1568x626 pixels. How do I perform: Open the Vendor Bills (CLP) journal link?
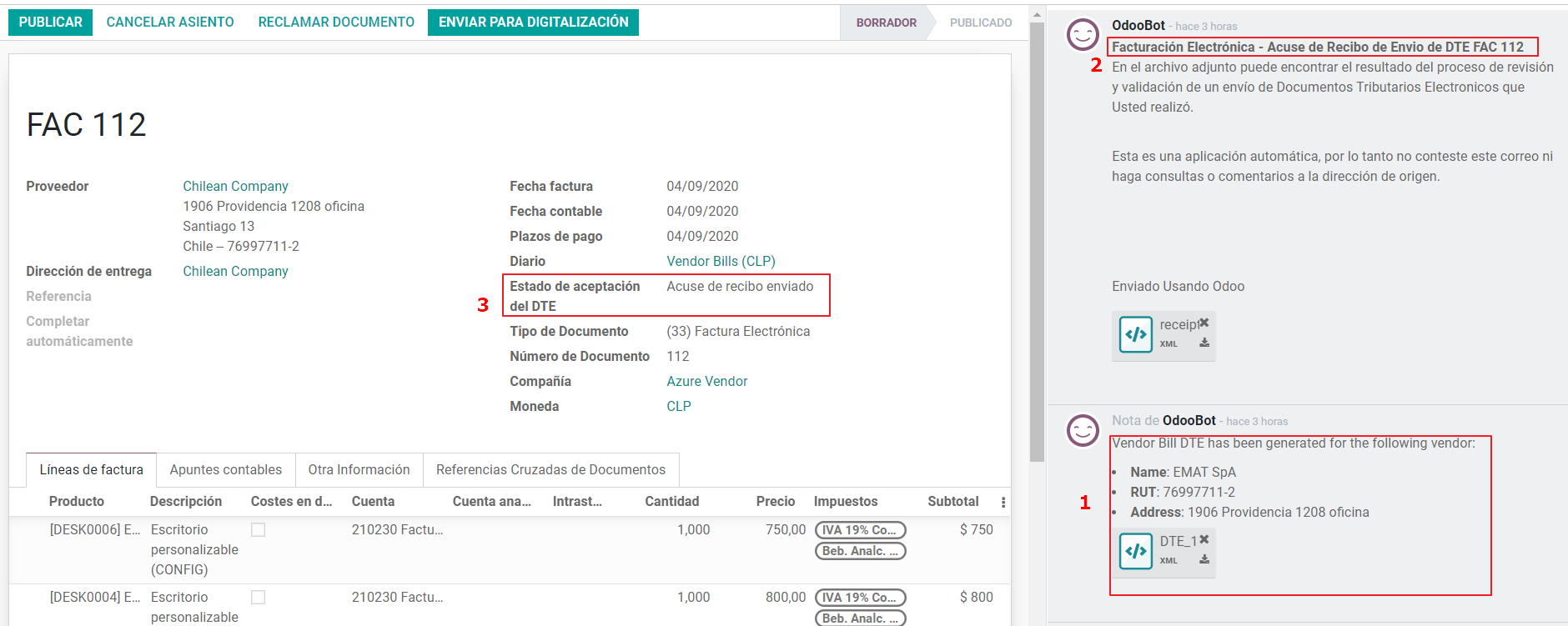click(x=721, y=262)
